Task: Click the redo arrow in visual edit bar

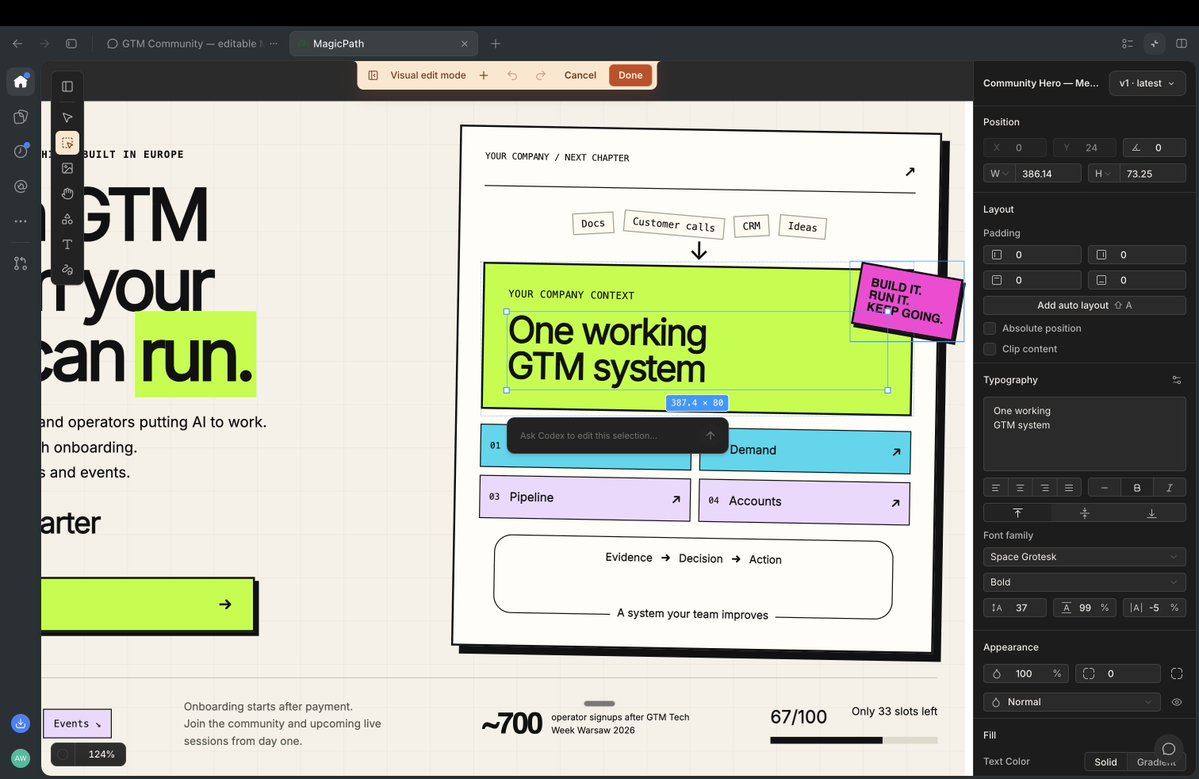Action: (541, 75)
